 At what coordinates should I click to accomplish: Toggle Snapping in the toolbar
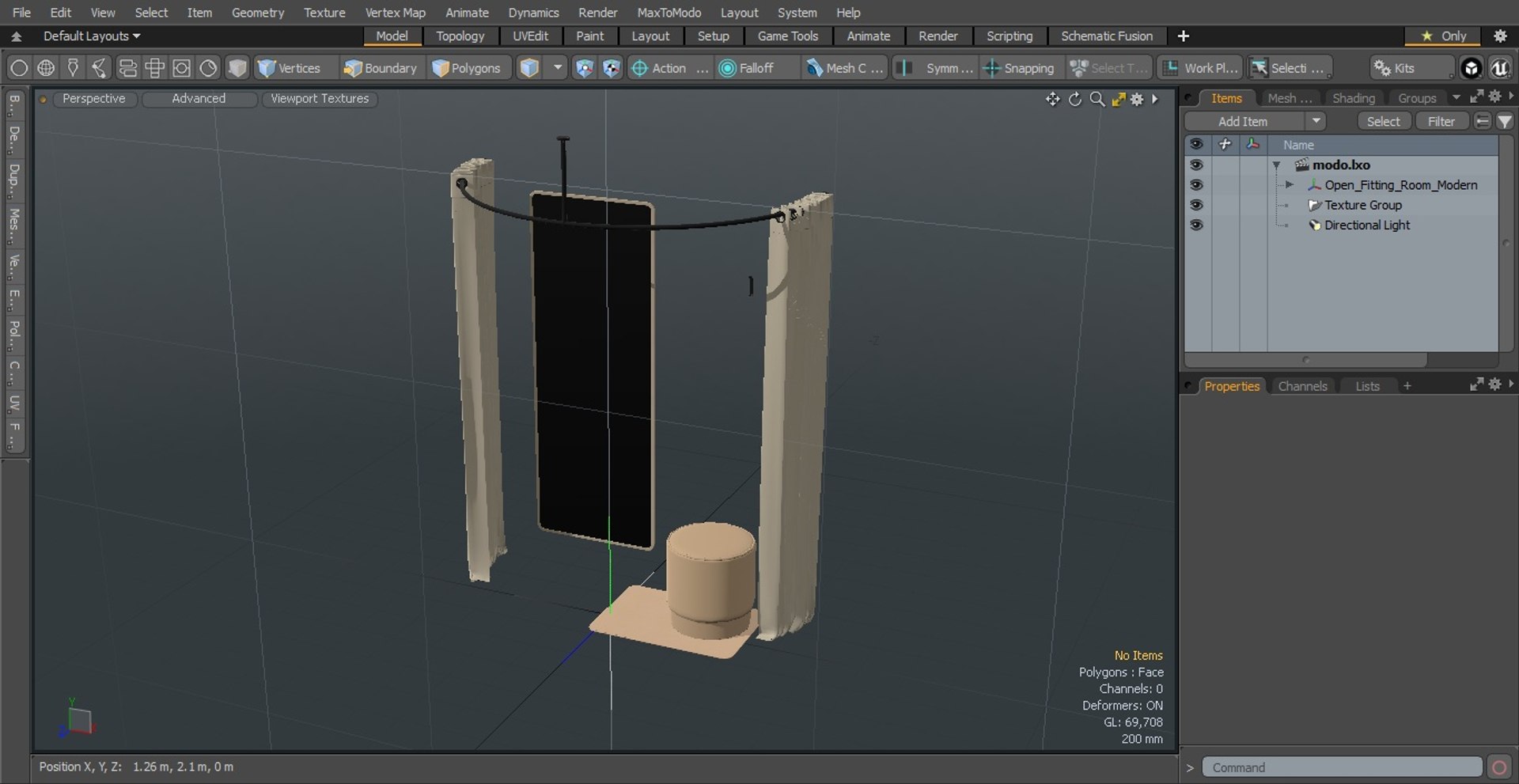coord(1019,68)
